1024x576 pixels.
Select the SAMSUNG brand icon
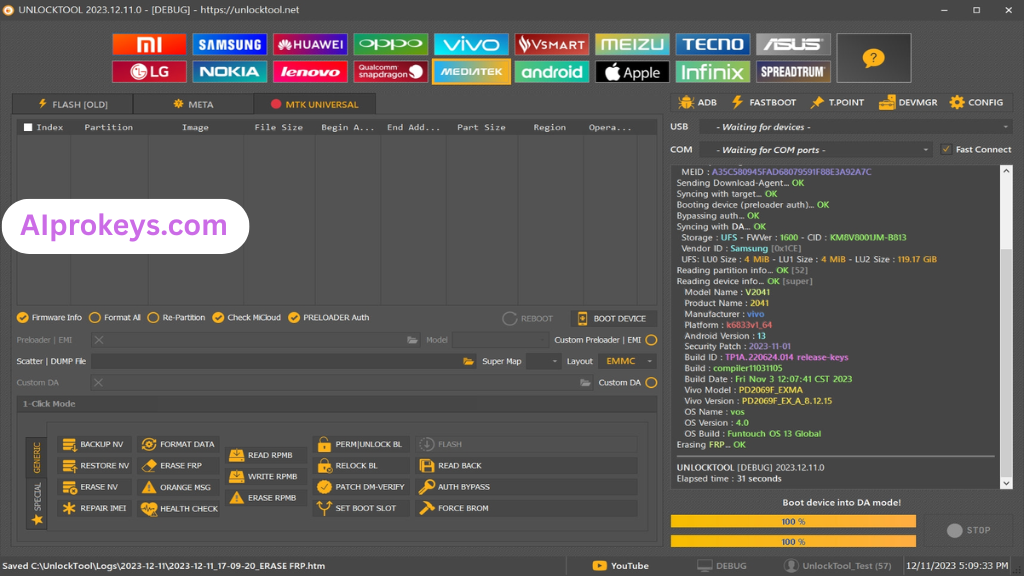pyautogui.click(x=229, y=44)
